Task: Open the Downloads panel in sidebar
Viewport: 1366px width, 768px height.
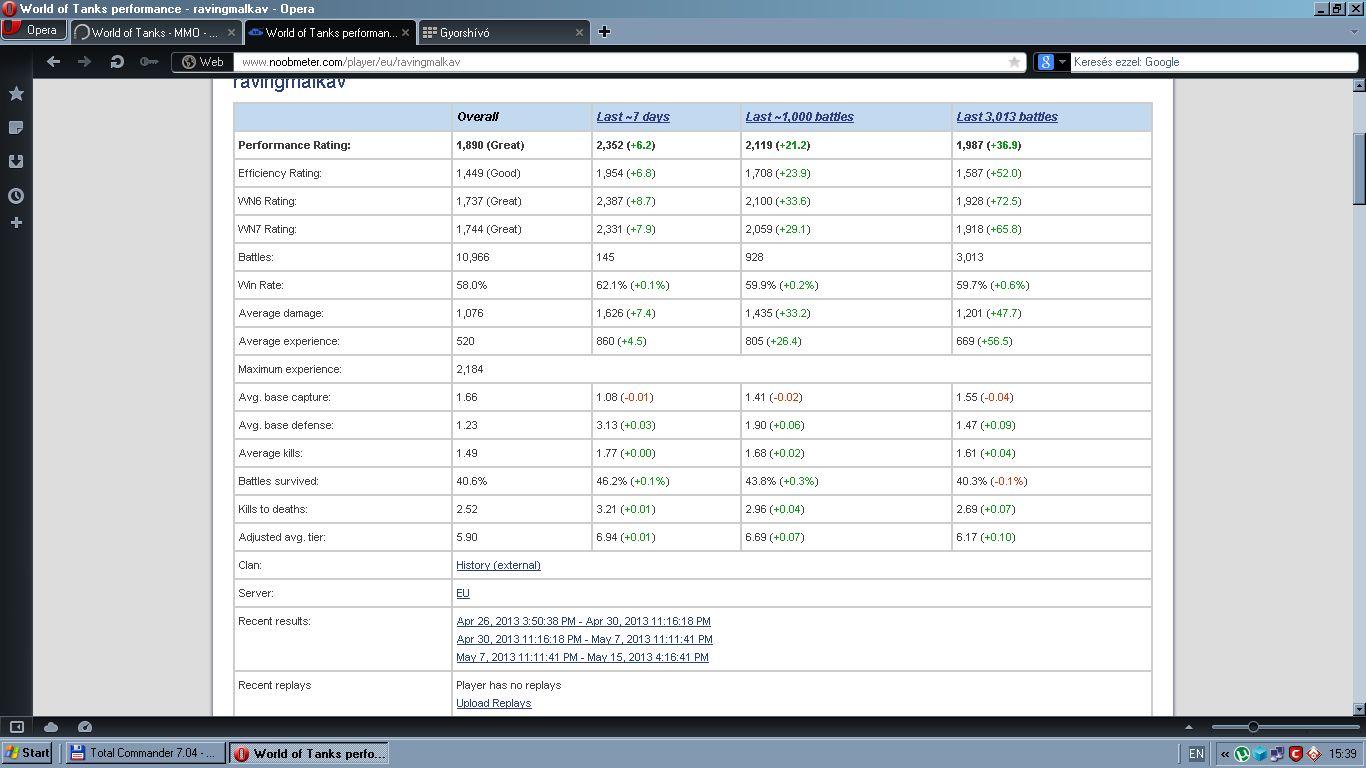Action: click(x=16, y=161)
